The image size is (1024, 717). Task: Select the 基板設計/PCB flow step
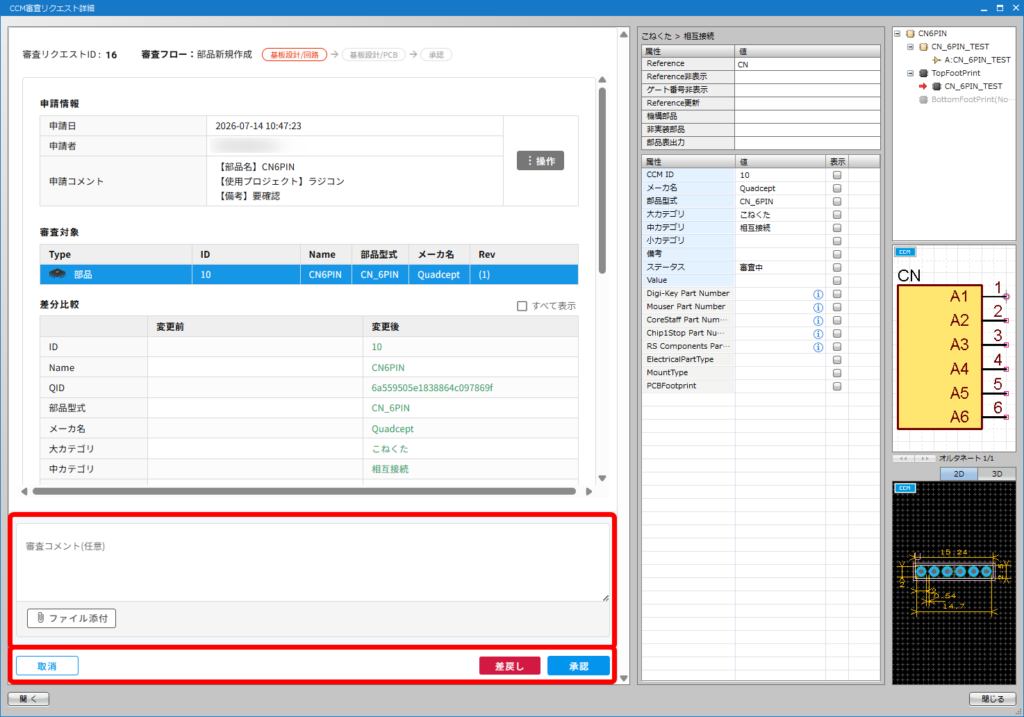click(374, 55)
